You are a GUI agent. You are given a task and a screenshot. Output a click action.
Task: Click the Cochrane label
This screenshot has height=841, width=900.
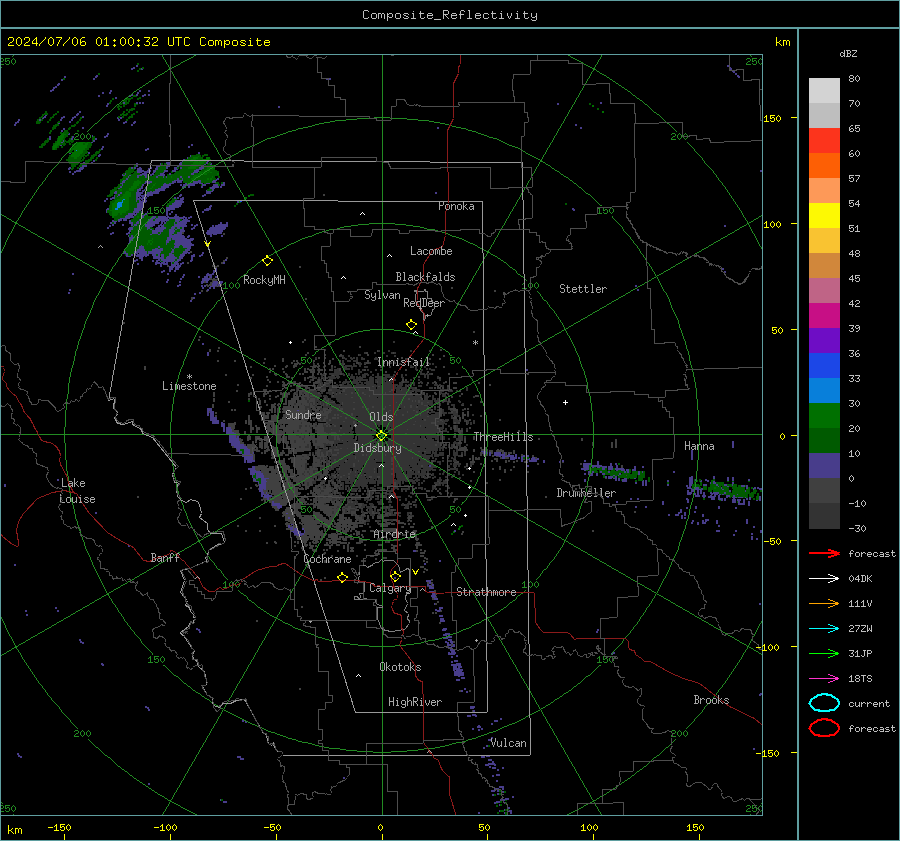point(327,559)
